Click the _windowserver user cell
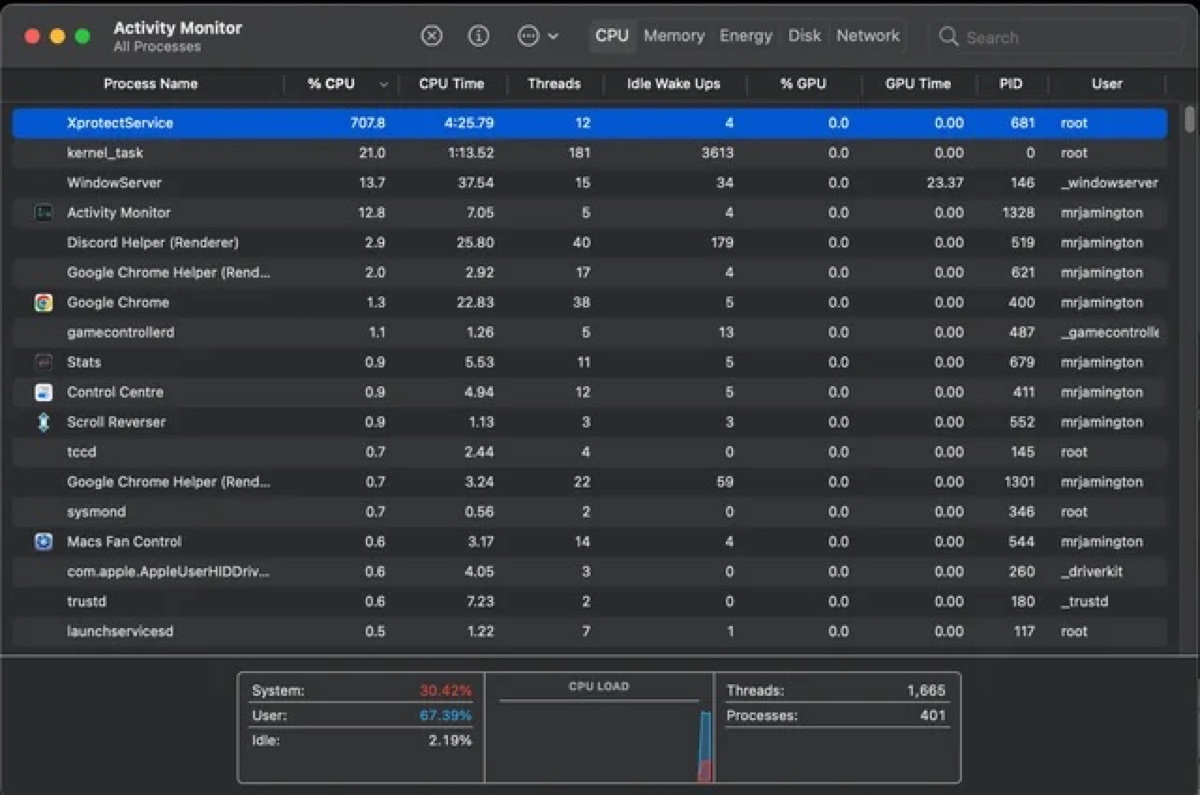The image size is (1200, 795). 1109,183
